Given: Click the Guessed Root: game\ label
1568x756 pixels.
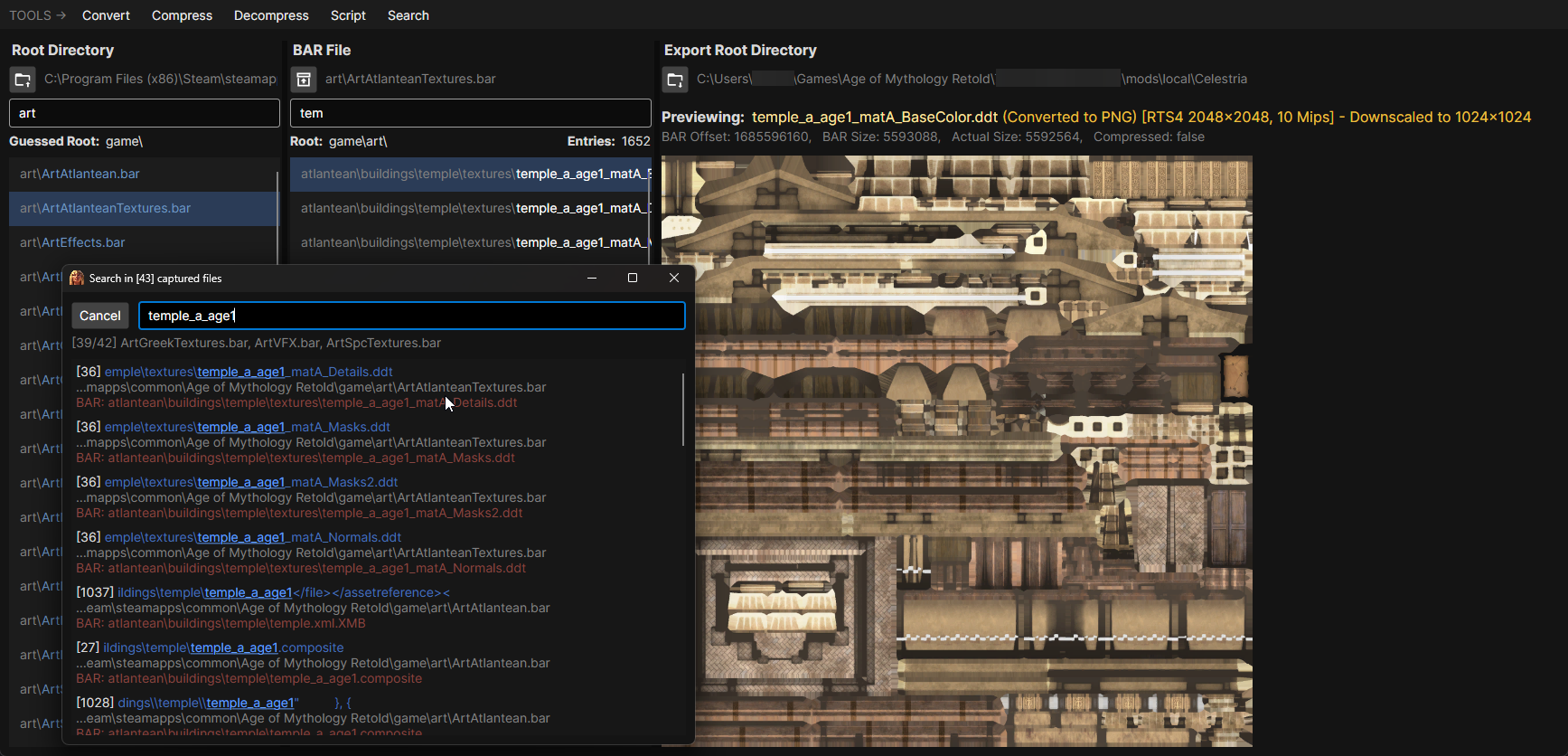Looking at the screenshot, I should tap(76, 141).
